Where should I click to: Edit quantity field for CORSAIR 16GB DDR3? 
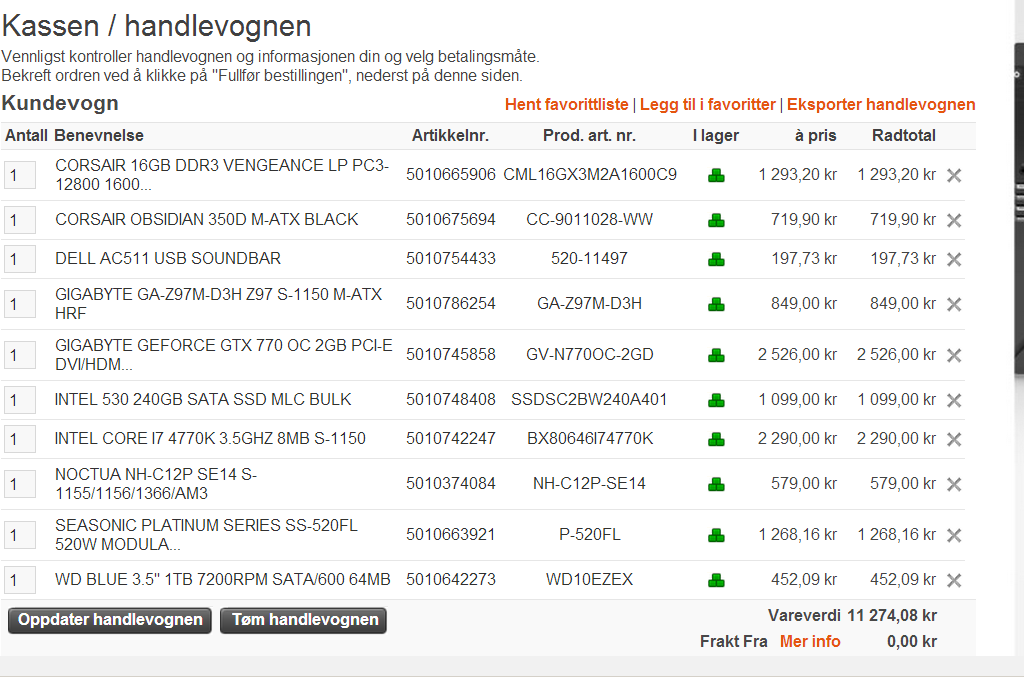[x=20, y=176]
